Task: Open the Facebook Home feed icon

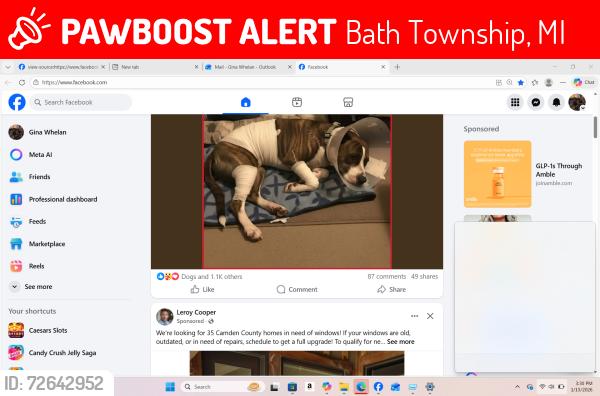Action: [246, 102]
